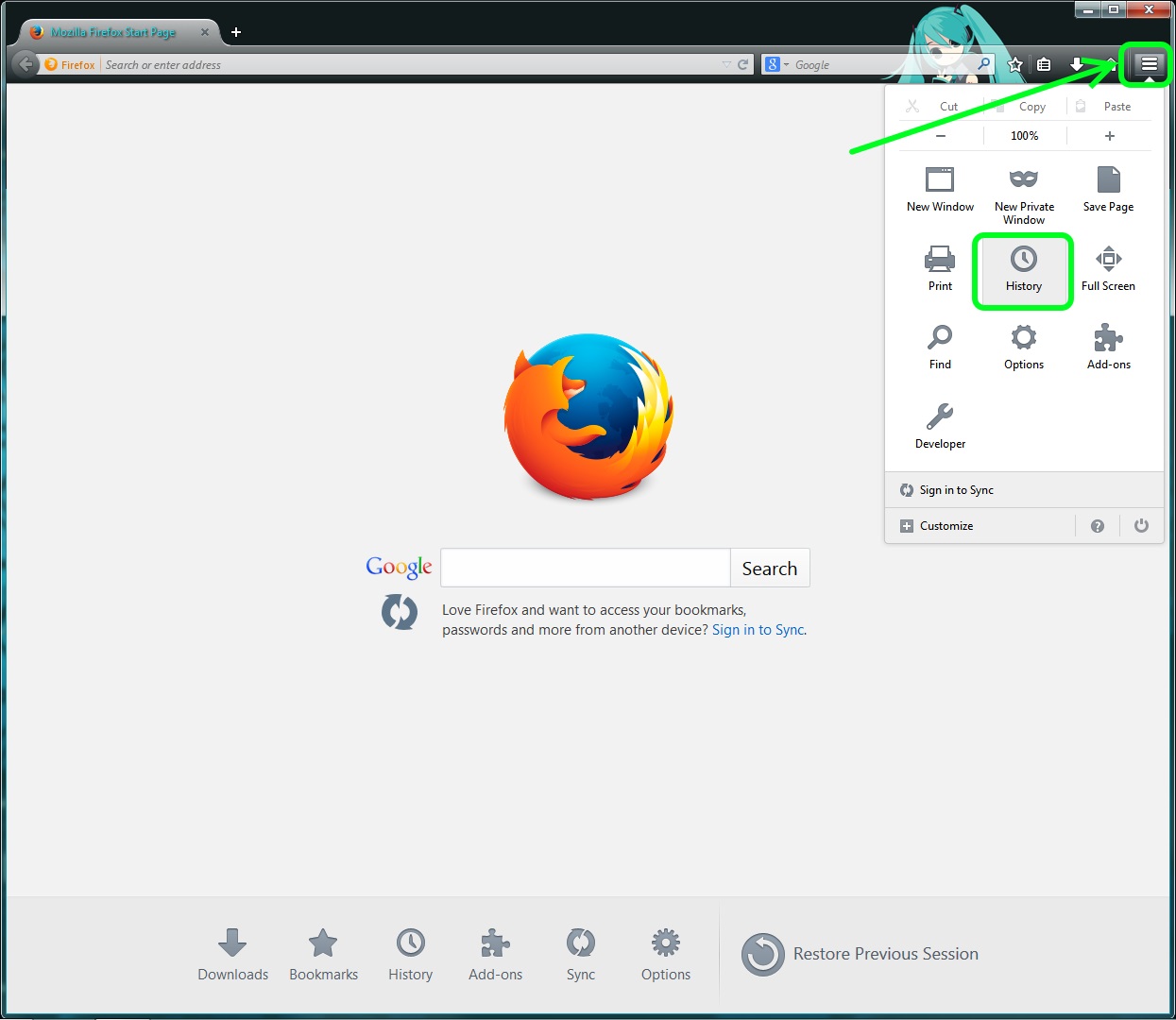The width and height of the screenshot is (1176, 1020).
Task: Open a New Private Window
Action: point(1024,195)
